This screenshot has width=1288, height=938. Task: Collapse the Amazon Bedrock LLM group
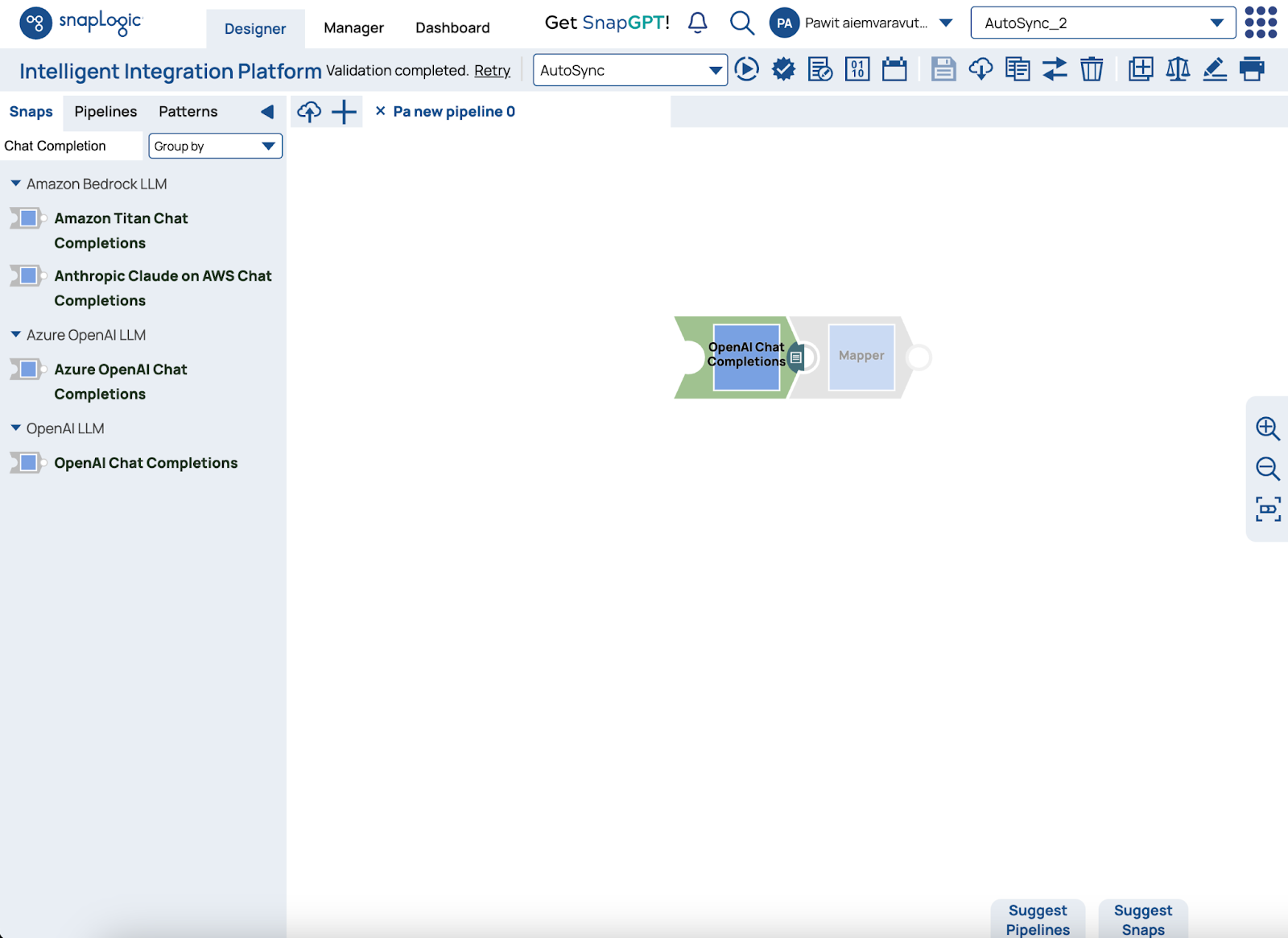click(16, 184)
